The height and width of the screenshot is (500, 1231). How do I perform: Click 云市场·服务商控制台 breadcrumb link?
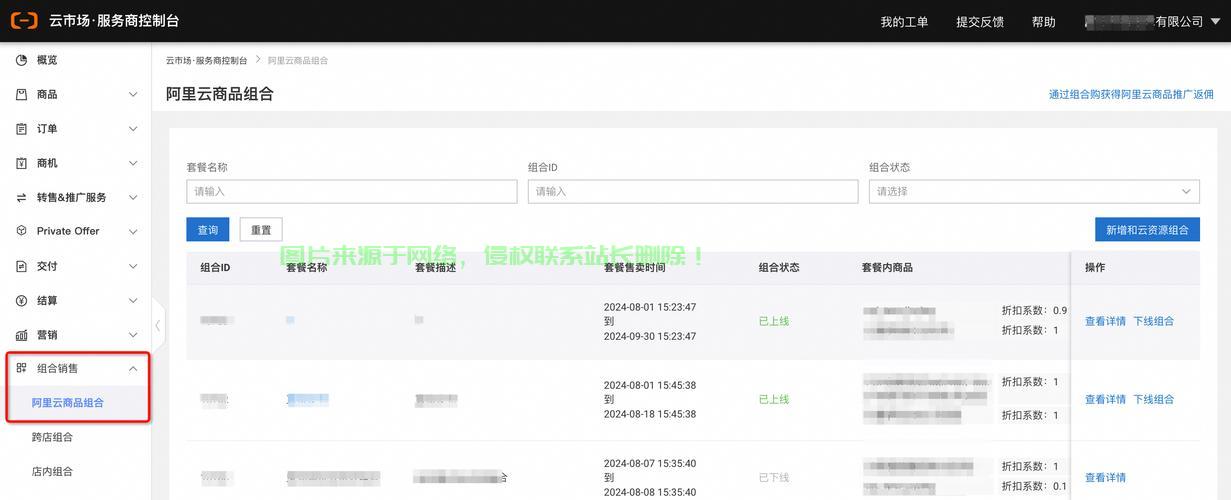coord(206,61)
